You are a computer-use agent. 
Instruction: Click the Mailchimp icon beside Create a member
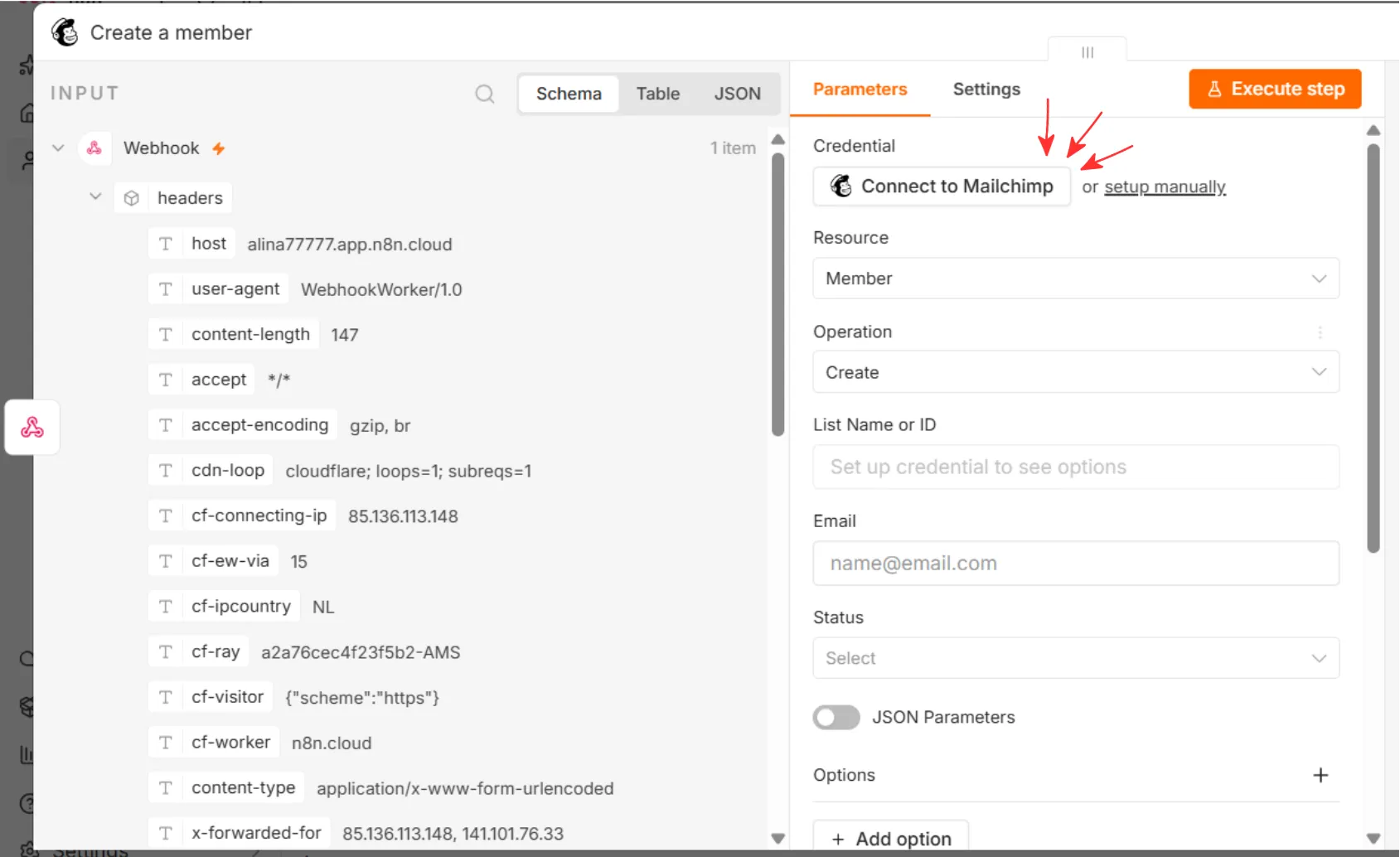[x=65, y=32]
